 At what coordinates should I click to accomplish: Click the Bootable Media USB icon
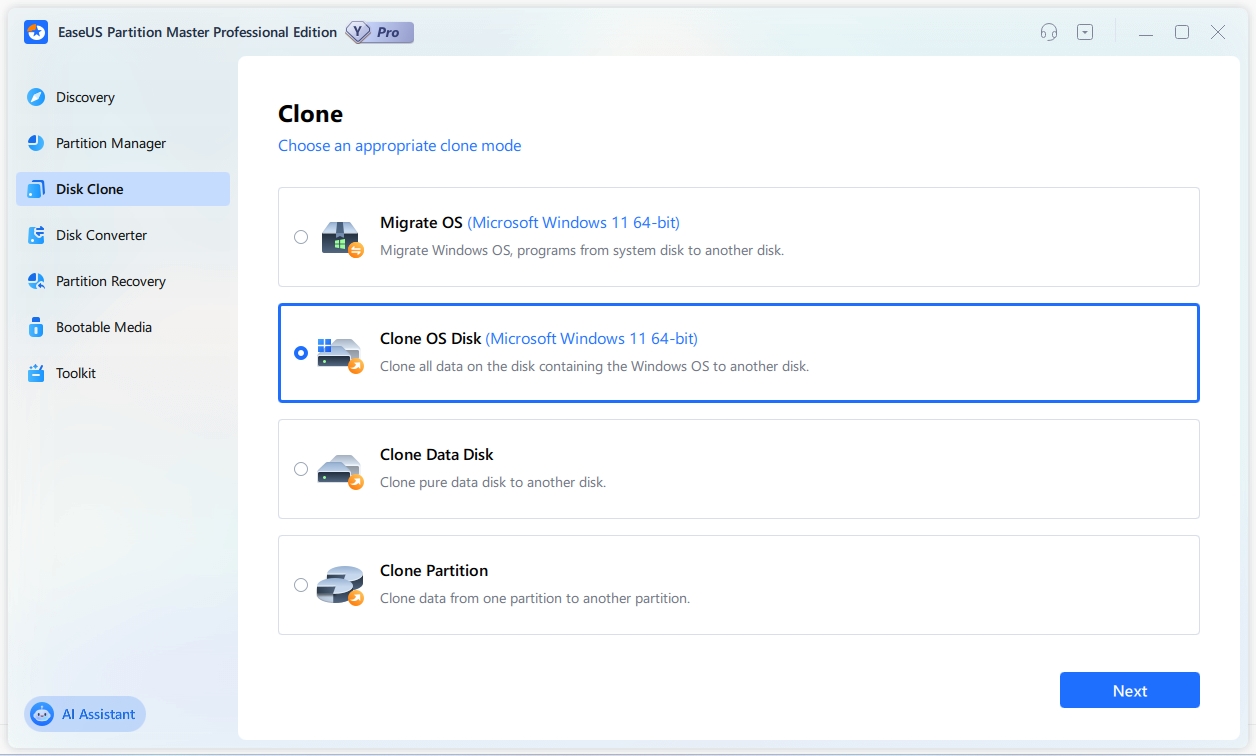36,327
